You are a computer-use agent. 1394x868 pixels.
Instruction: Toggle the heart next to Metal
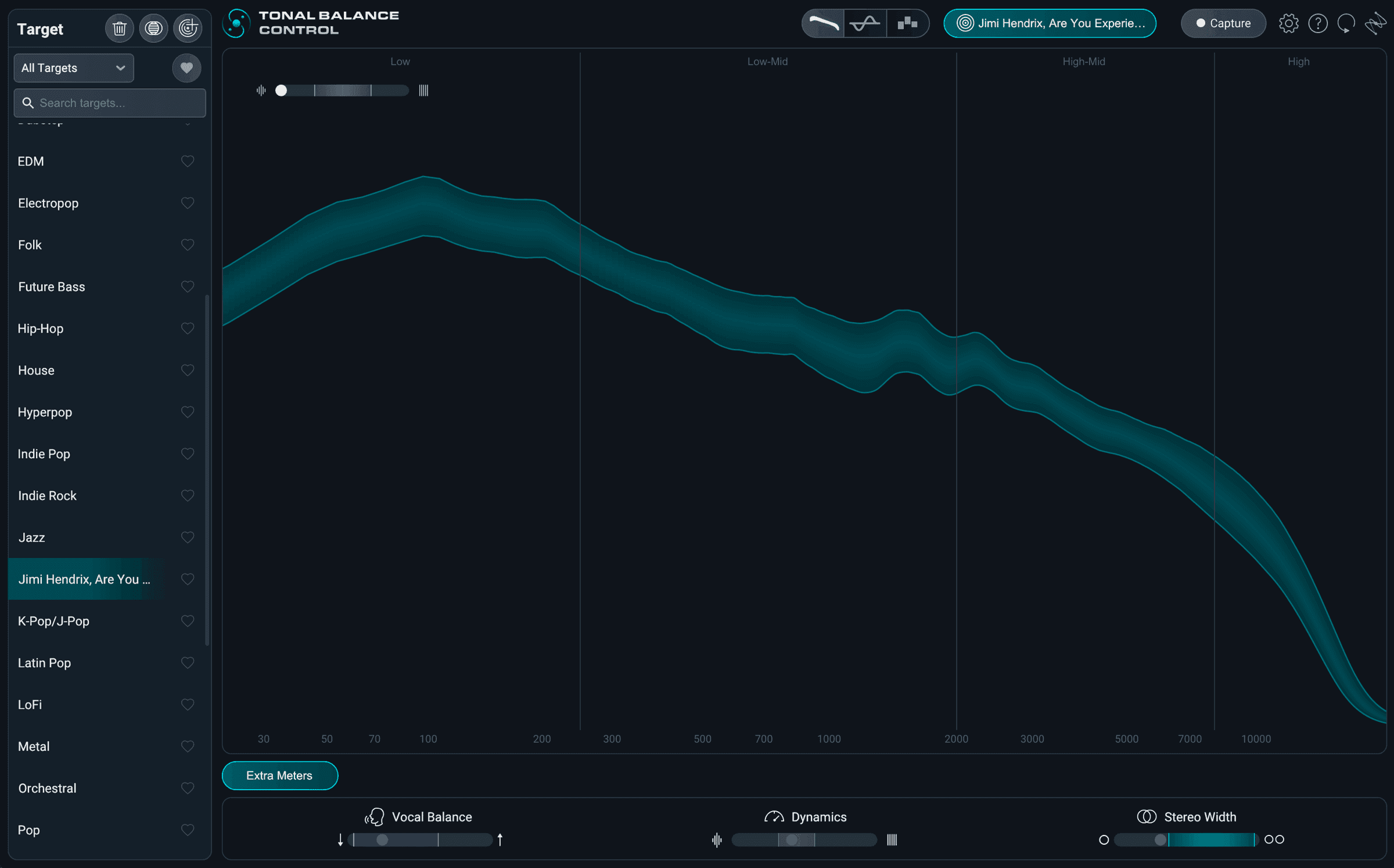click(x=188, y=747)
